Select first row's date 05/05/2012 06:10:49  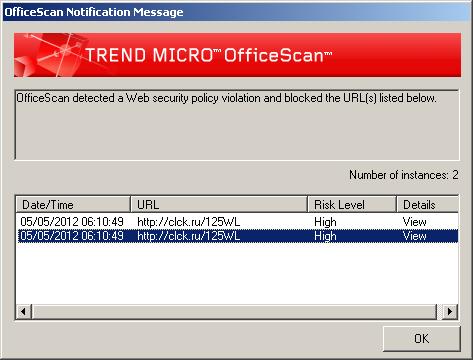pos(72,222)
